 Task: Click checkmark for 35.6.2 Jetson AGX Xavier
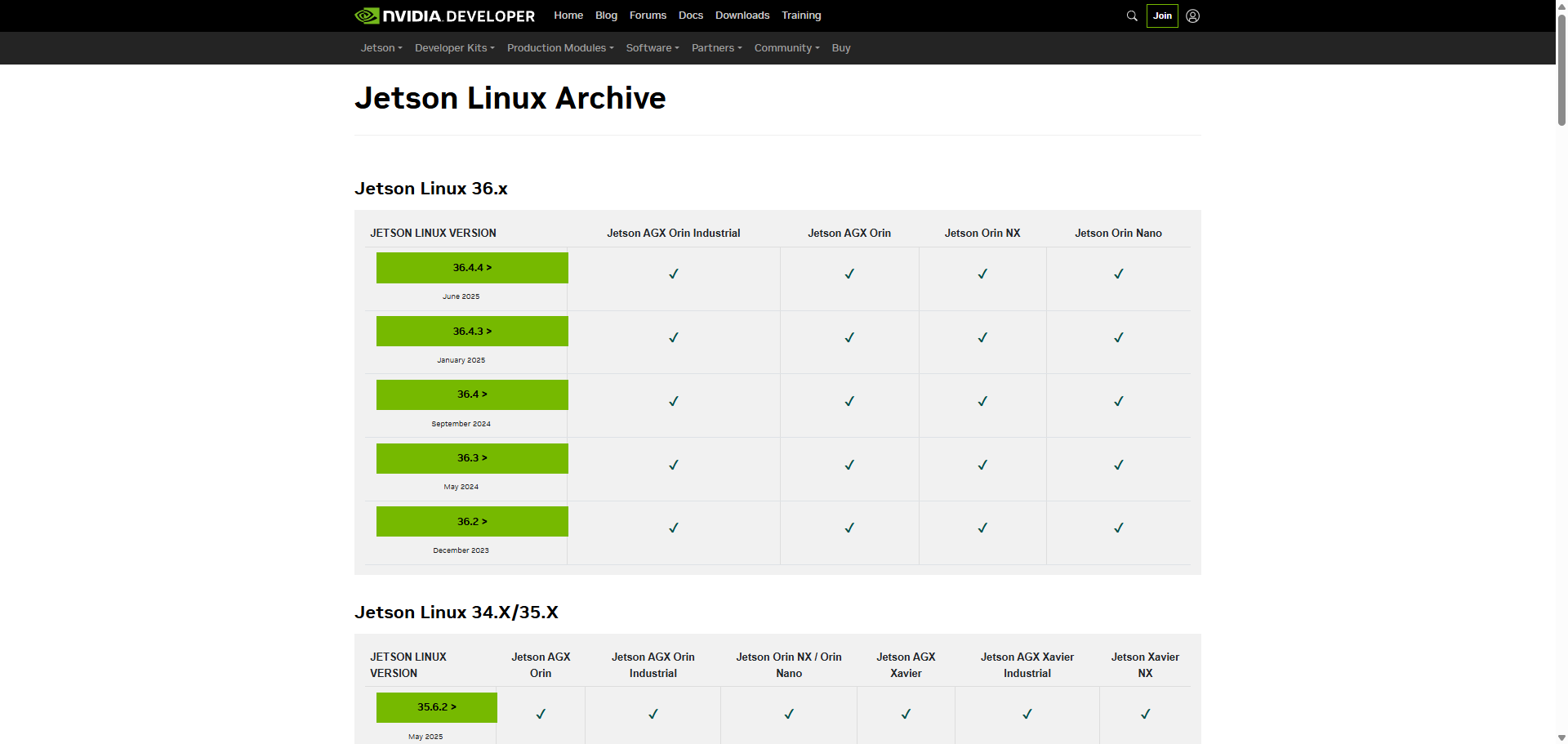[906, 714]
